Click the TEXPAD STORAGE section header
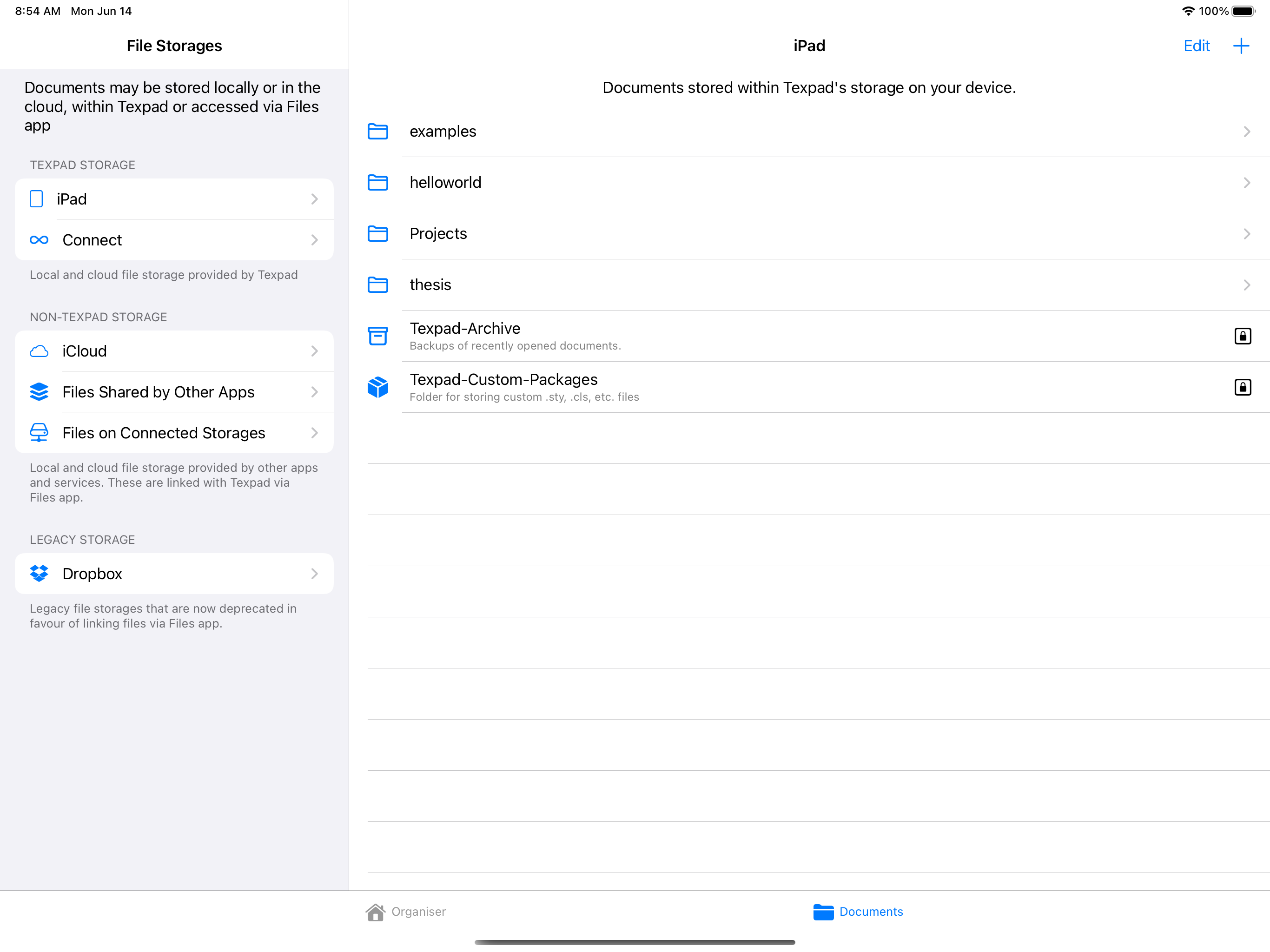 [82, 165]
